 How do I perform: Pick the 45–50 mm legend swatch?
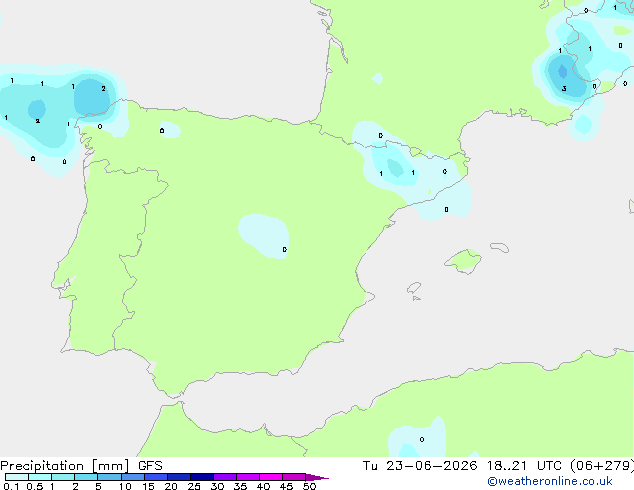[x=294, y=477]
